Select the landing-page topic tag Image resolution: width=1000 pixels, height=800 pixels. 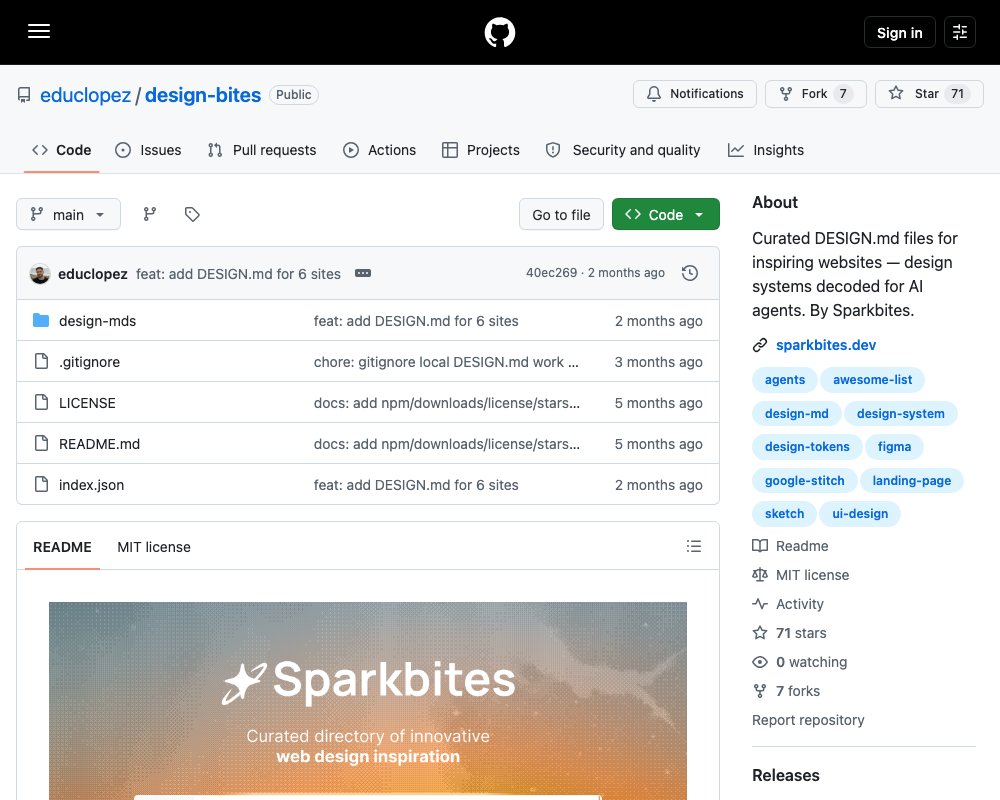point(911,480)
